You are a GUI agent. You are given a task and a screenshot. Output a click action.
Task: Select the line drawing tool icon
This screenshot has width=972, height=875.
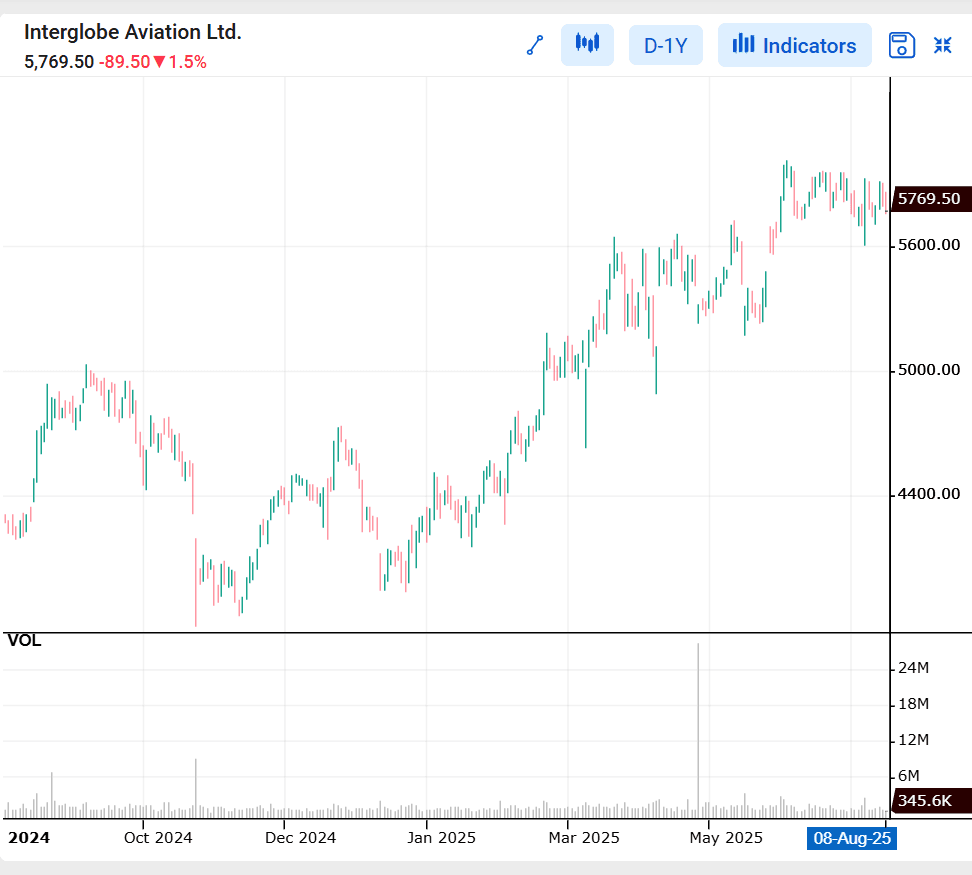535,45
